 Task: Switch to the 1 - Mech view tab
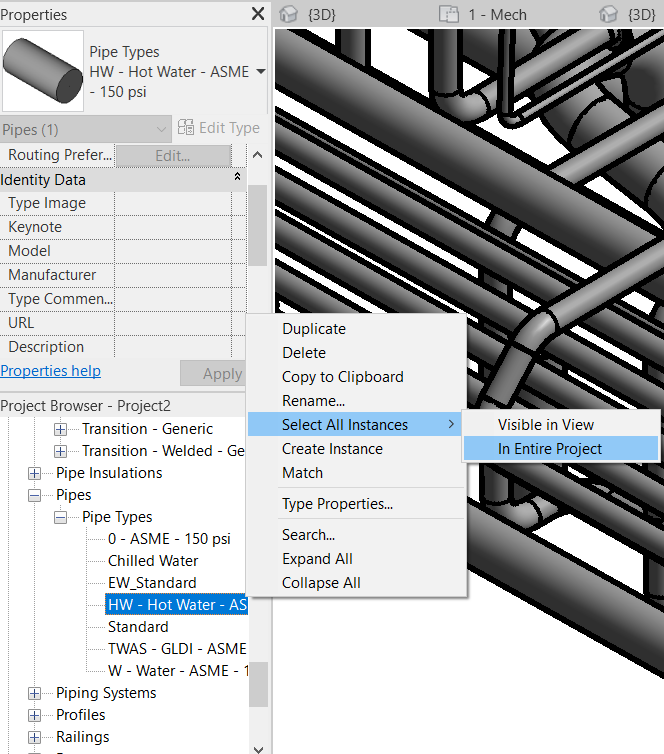coord(484,14)
